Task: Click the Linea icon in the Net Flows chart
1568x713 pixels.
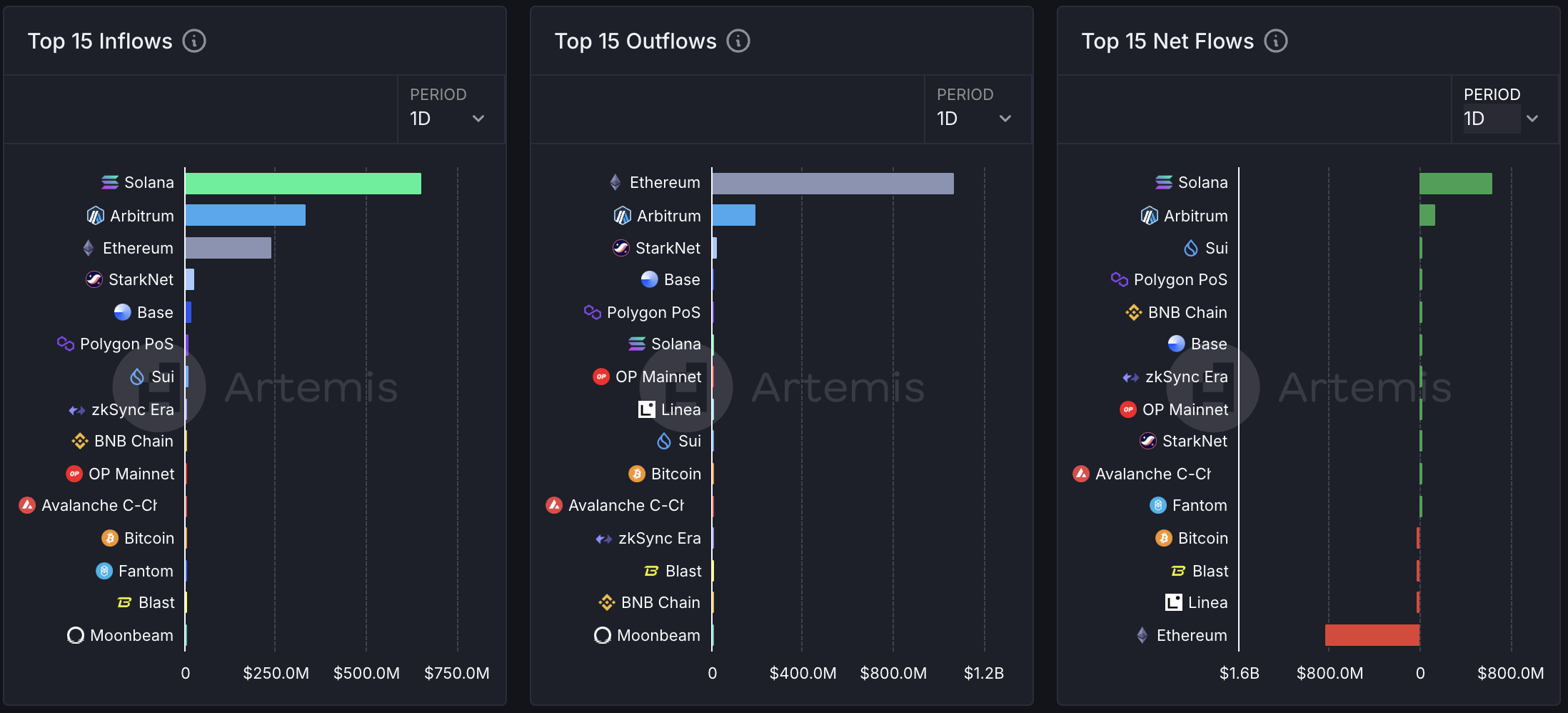Action: pos(1174,602)
